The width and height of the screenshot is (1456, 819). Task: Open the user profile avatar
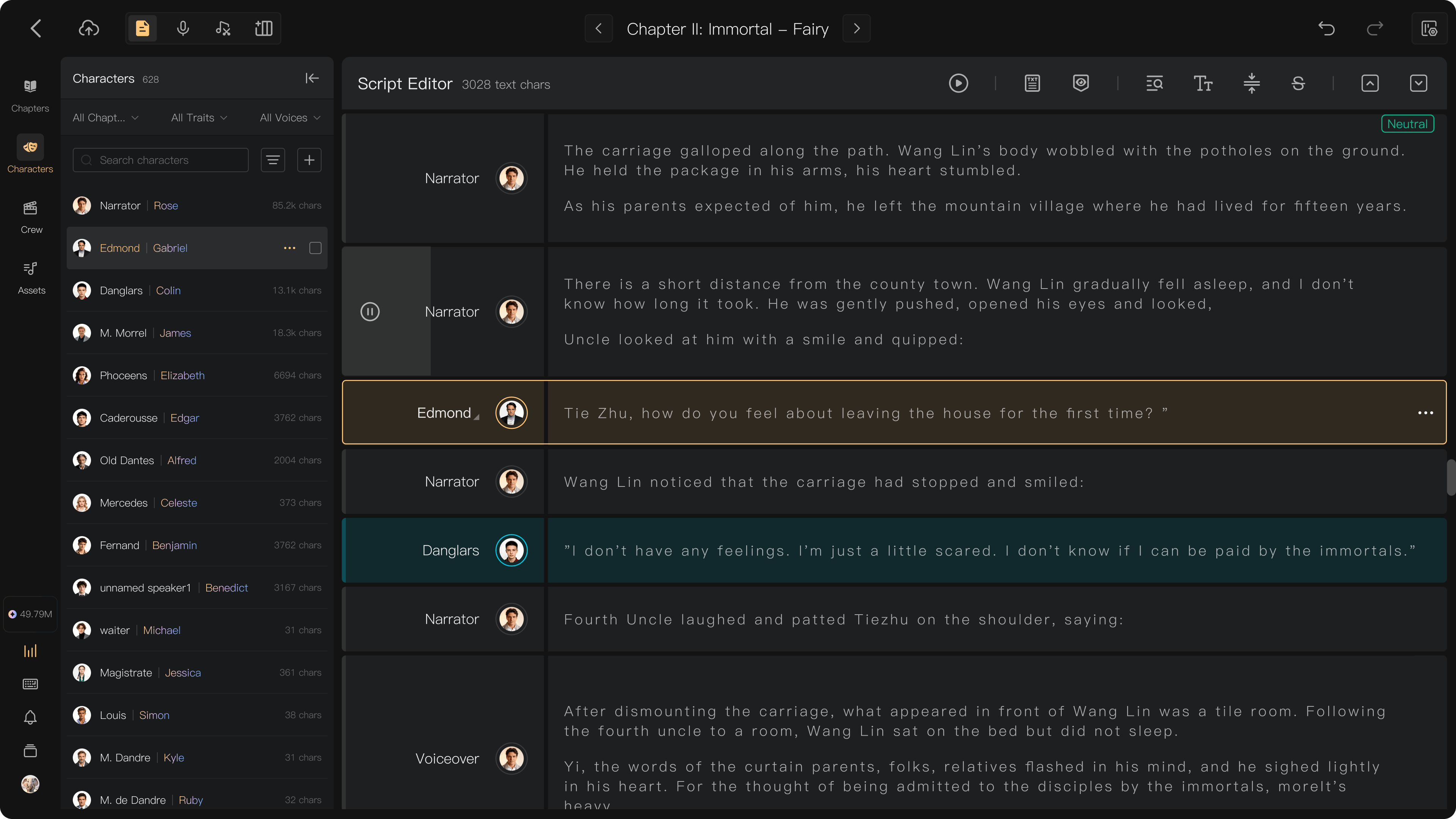coord(30,784)
